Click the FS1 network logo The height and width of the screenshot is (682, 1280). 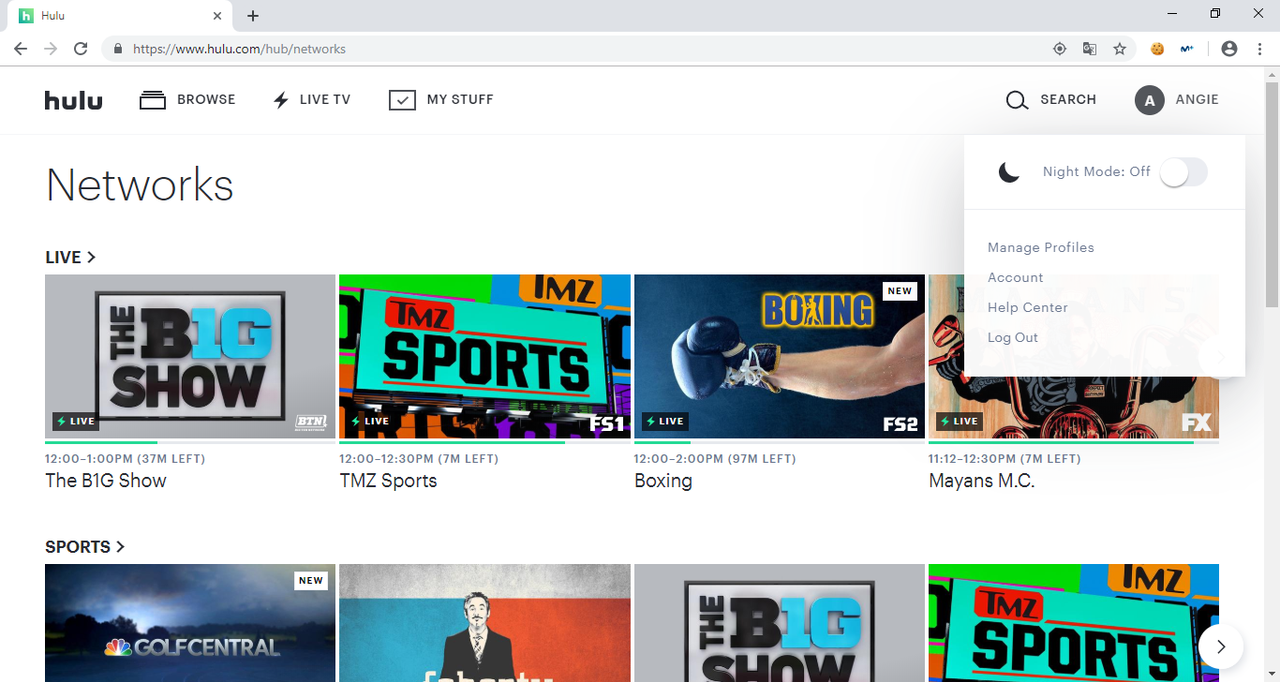coord(606,423)
